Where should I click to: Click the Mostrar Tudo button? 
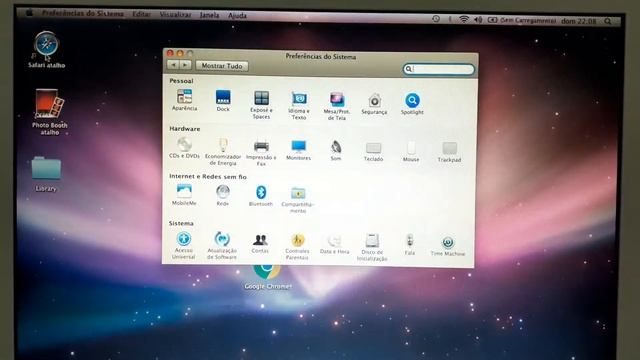pyautogui.click(x=222, y=66)
